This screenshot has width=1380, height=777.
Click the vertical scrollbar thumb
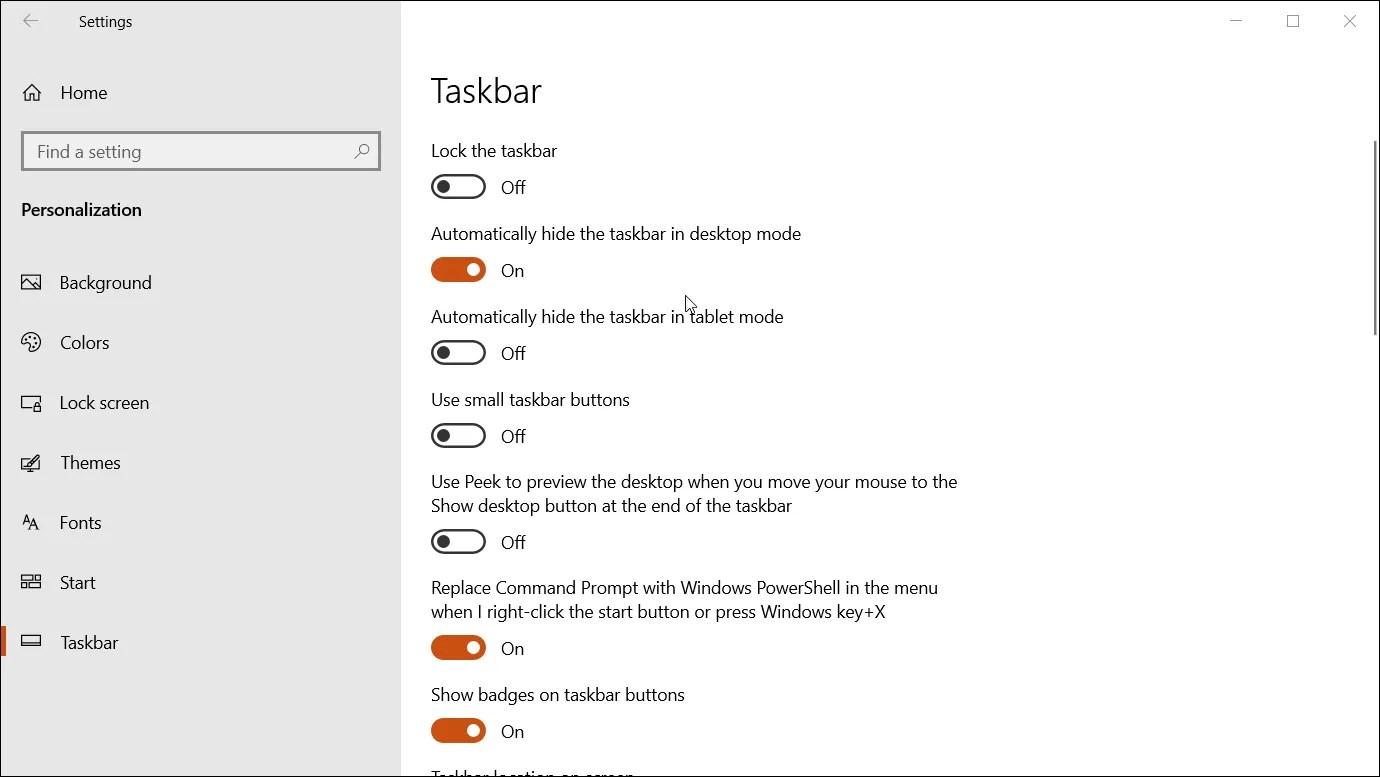pyautogui.click(x=1375, y=238)
